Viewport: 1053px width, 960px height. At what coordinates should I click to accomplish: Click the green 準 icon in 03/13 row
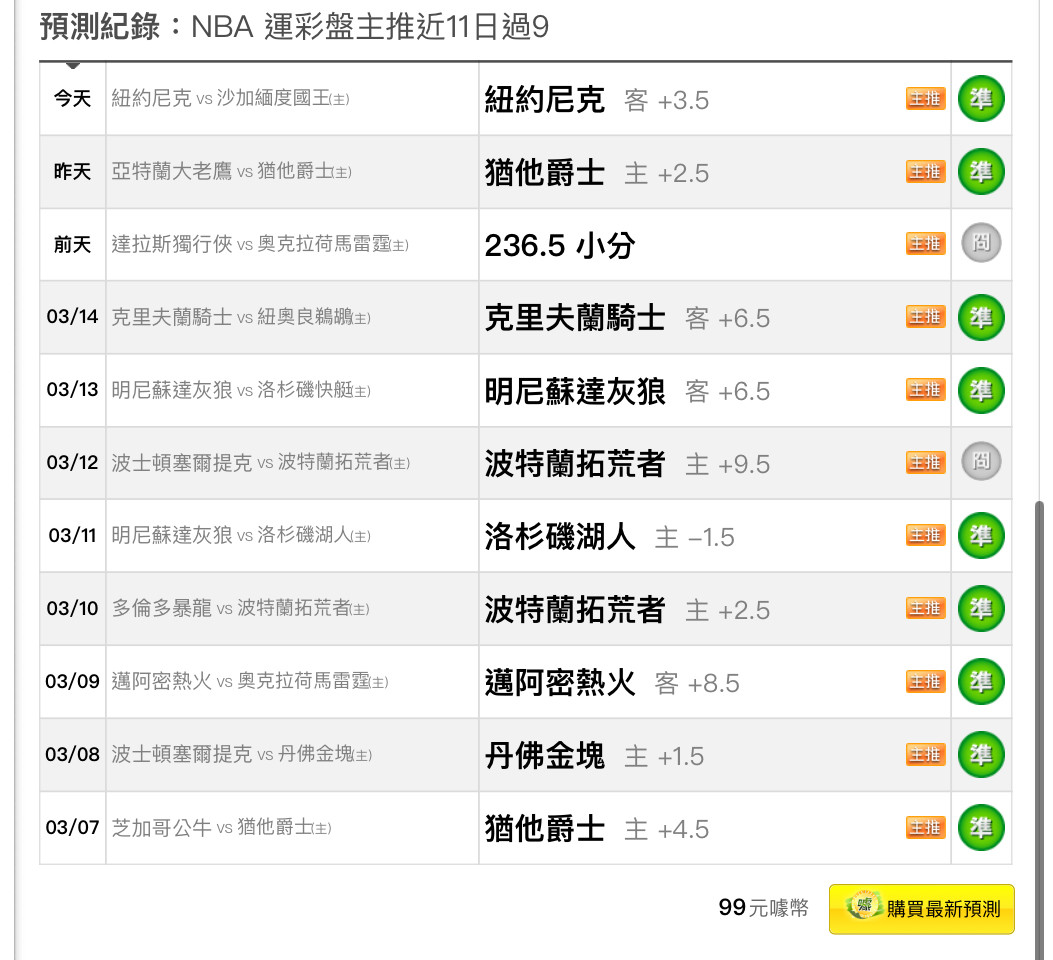pyautogui.click(x=980, y=391)
